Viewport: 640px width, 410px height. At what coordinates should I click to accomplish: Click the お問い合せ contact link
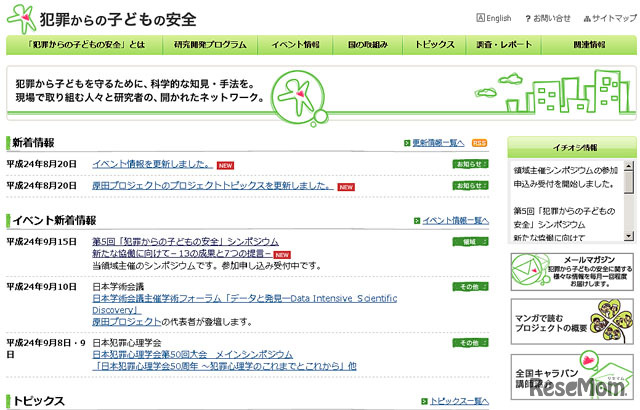point(551,18)
